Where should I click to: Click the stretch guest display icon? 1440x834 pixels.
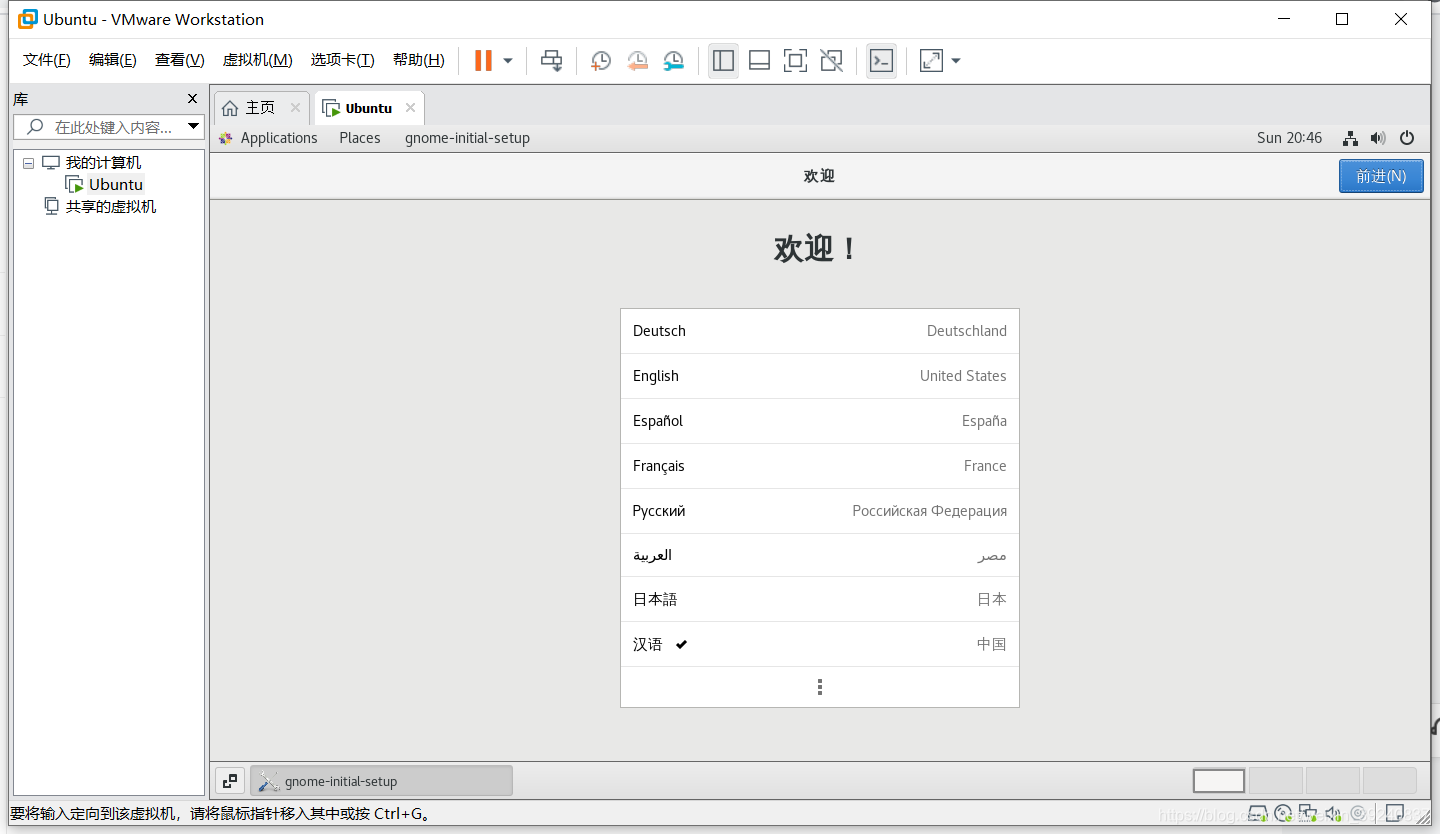[x=931, y=61]
